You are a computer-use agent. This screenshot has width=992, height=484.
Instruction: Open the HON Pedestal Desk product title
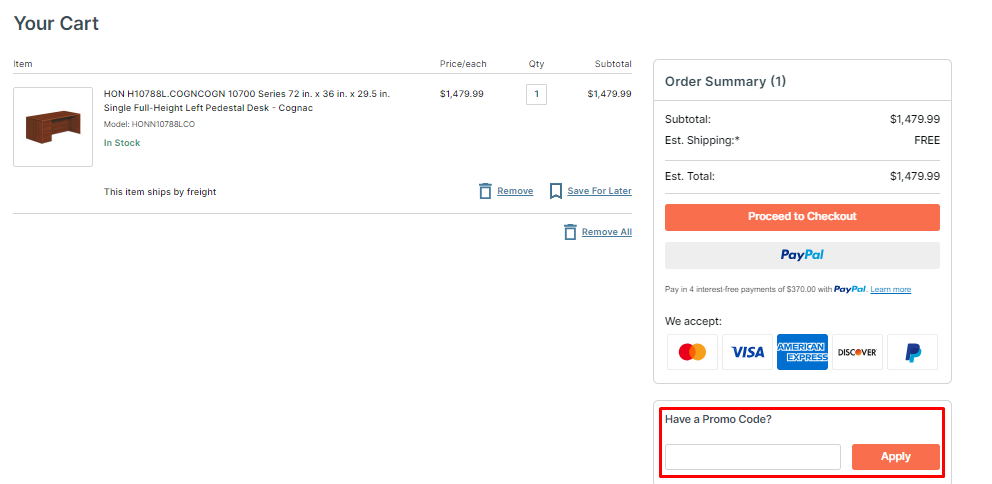pyautogui.click(x=247, y=101)
